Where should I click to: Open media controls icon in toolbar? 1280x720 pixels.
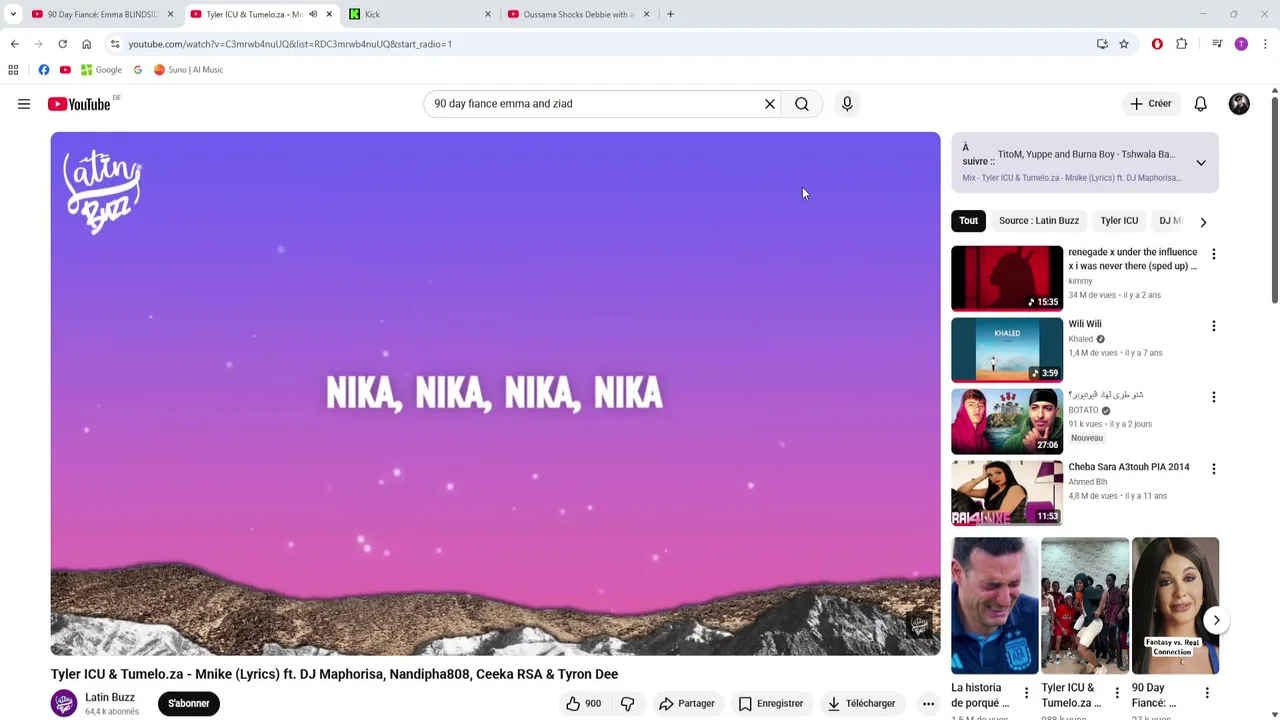coord(1217,44)
